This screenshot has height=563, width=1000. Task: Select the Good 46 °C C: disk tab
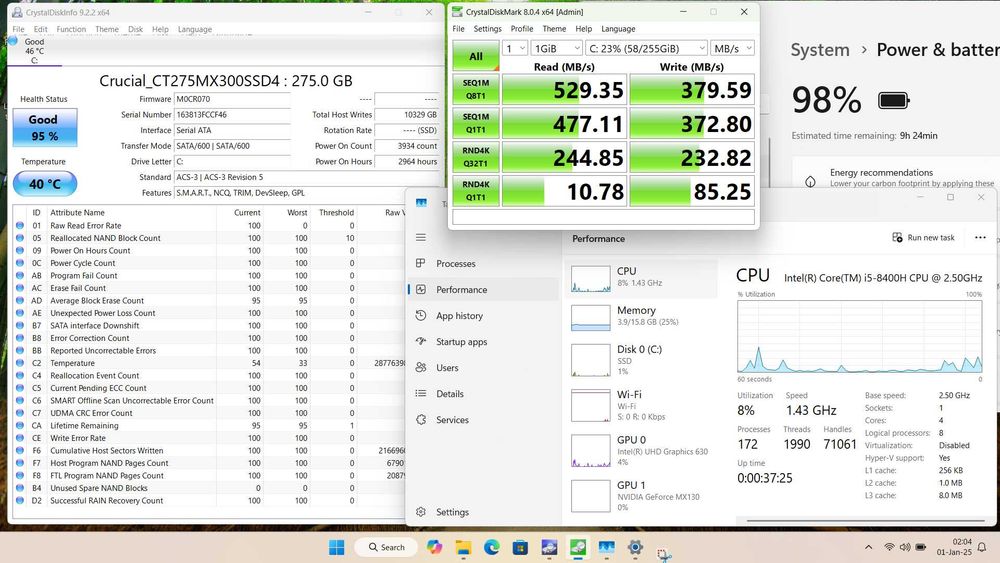pyautogui.click(x=34, y=50)
